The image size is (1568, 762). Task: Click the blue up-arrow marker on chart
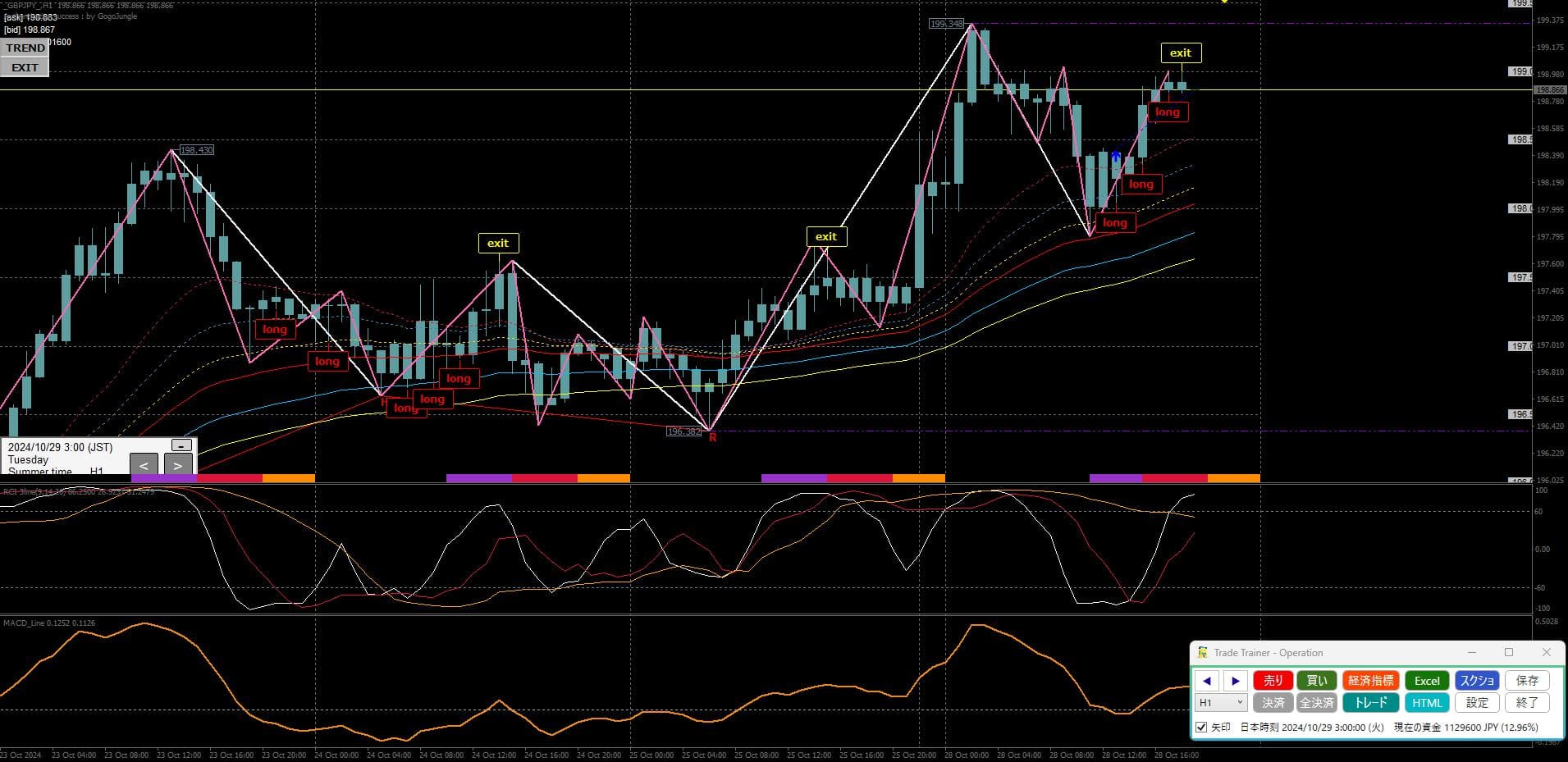pyautogui.click(x=1116, y=155)
